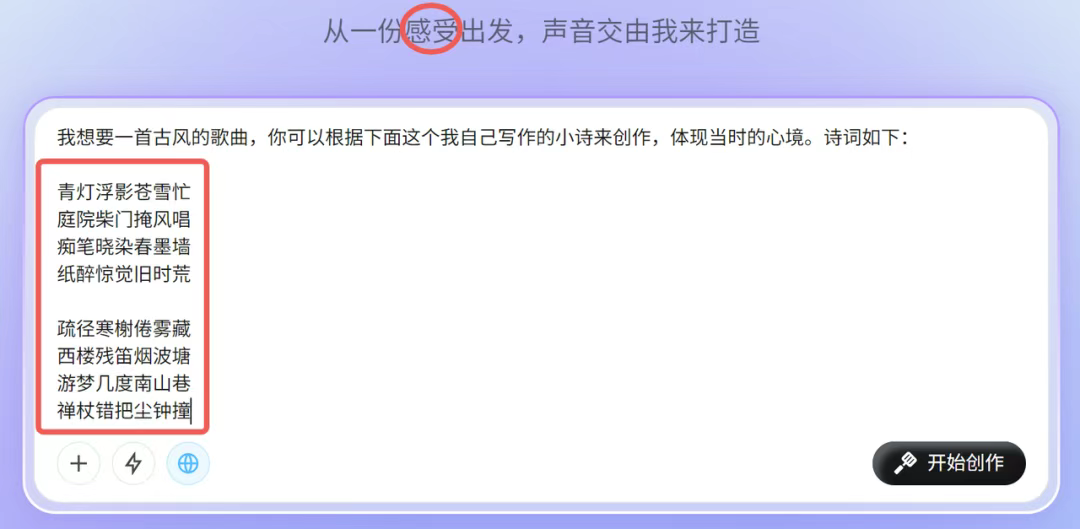Click the poem line 痴笔晓染春墨墙

[x=124, y=247]
